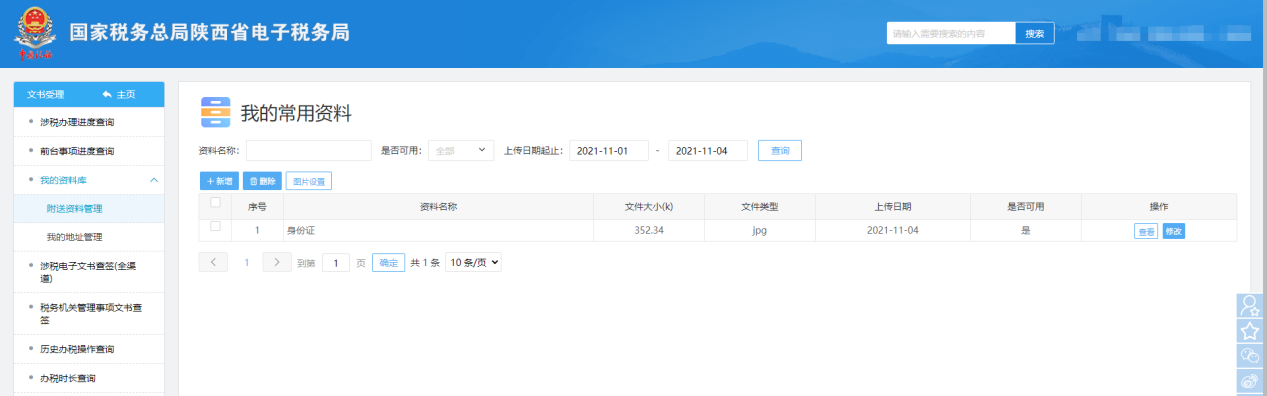The width and height of the screenshot is (1267, 396).
Task: Click the + 新增 button
Action: click(219, 181)
